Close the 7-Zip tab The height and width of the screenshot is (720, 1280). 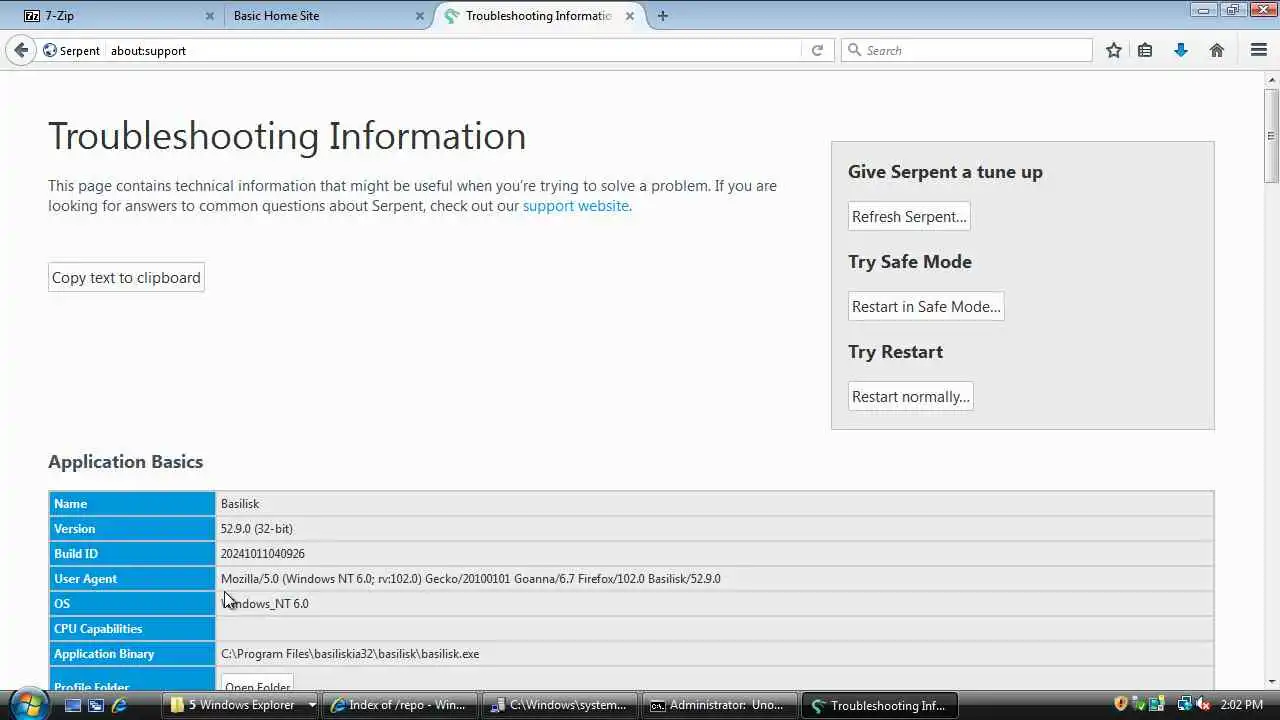(209, 16)
